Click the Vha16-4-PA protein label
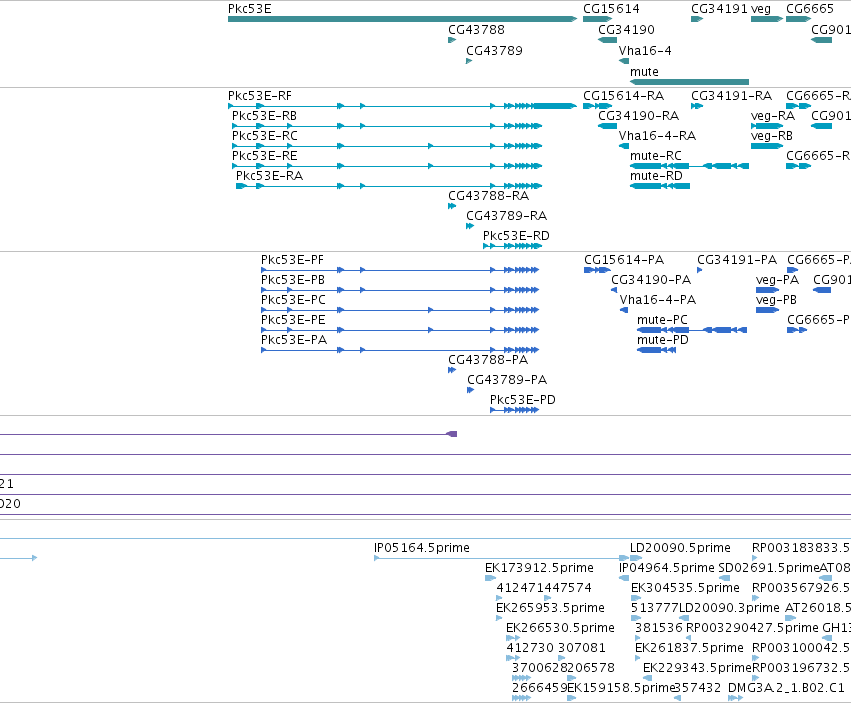 coord(658,300)
